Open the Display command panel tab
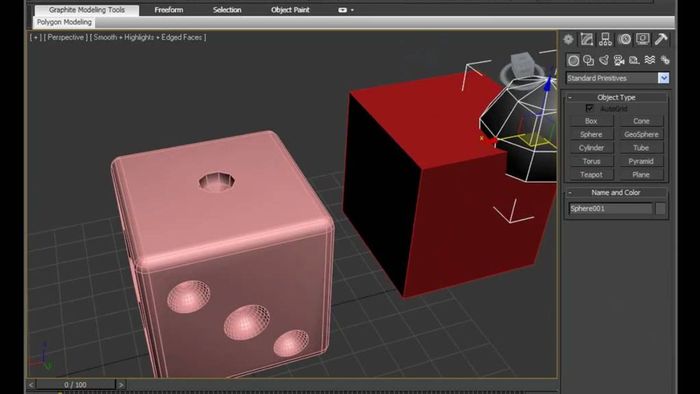This screenshot has width=700, height=394. tap(643, 39)
